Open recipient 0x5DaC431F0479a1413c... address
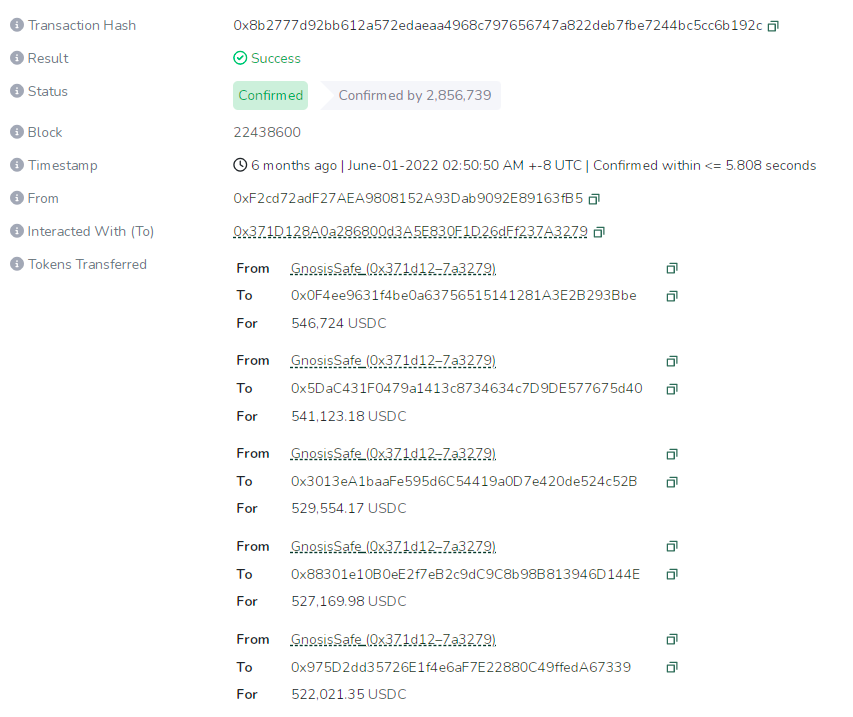853x717 pixels. point(466,388)
